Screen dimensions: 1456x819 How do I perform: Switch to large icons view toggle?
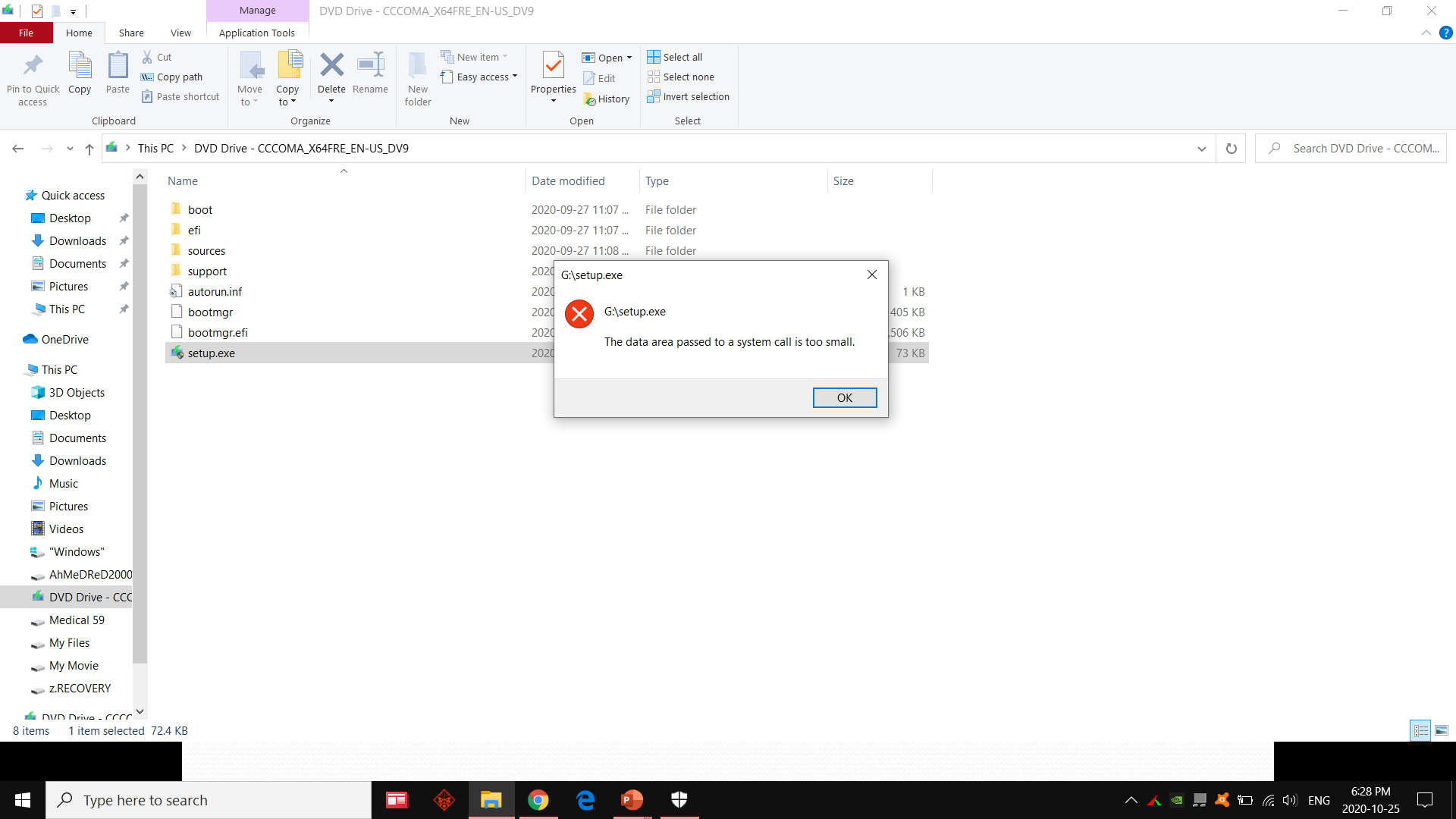point(1442,731)
